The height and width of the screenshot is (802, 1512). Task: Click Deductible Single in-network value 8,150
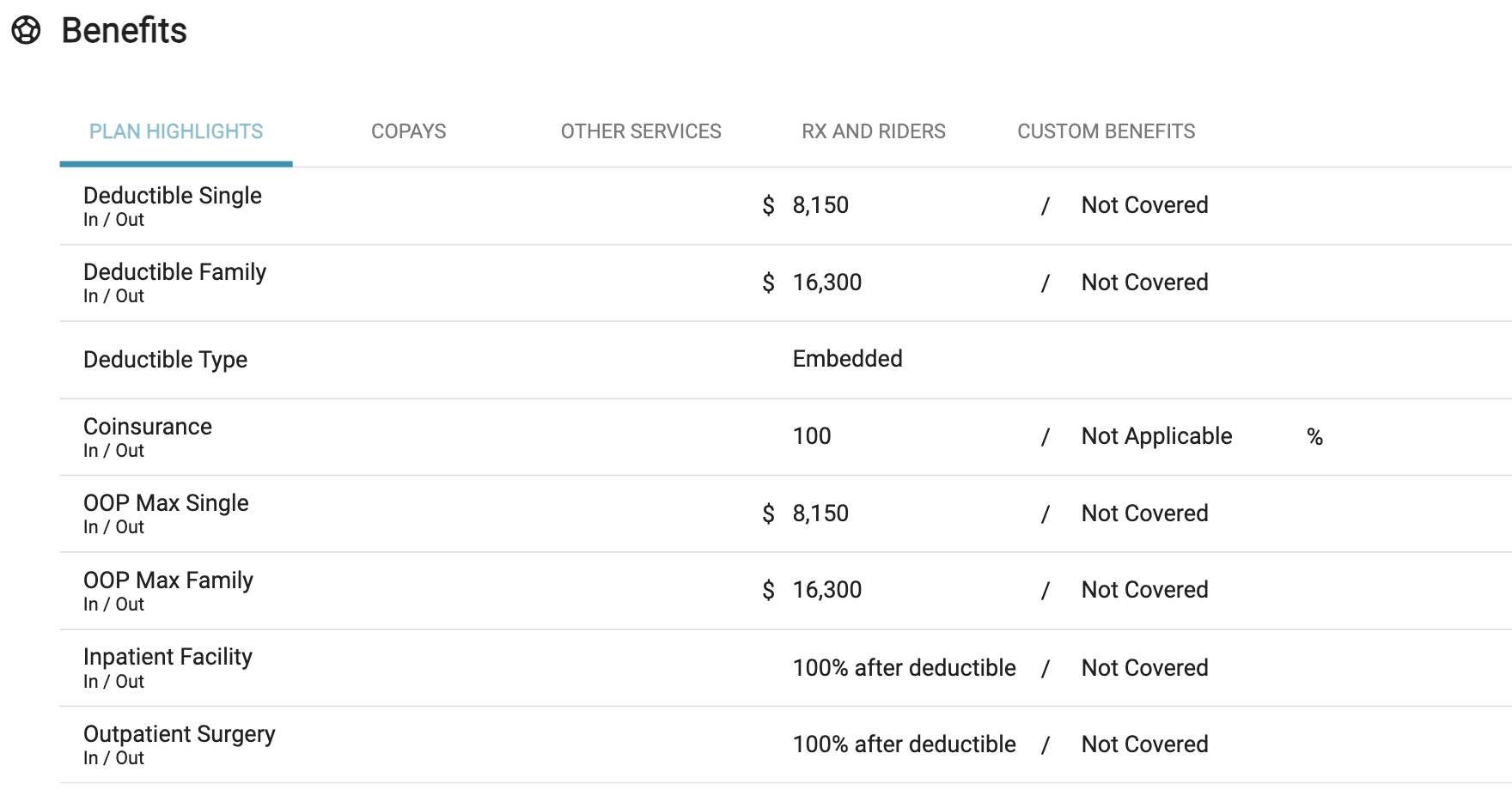pyautogui.click(x=820, y=205)
